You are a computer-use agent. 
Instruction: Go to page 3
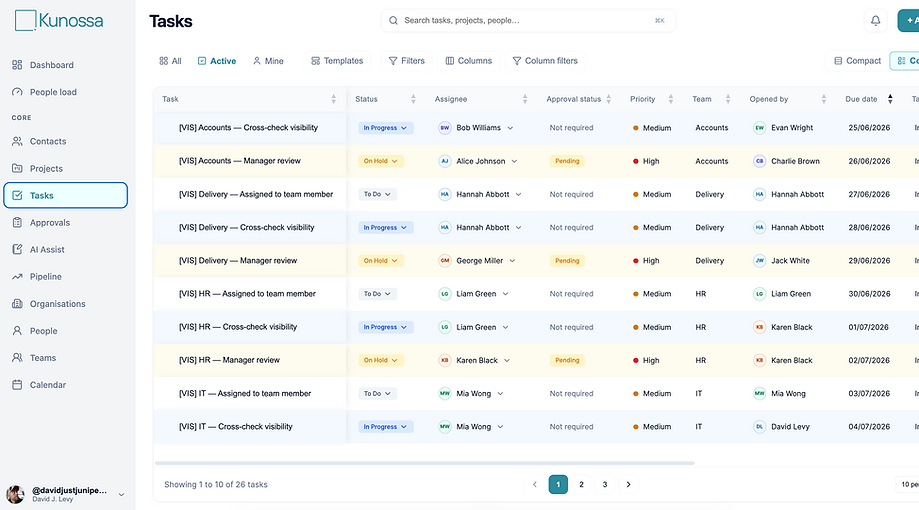tap(605, 484)
